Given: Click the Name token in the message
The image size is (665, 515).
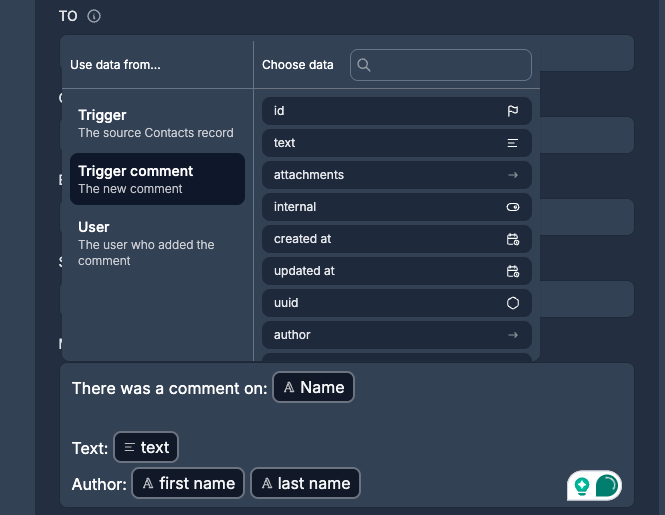Looking at the screenshot, I should 313,388.
